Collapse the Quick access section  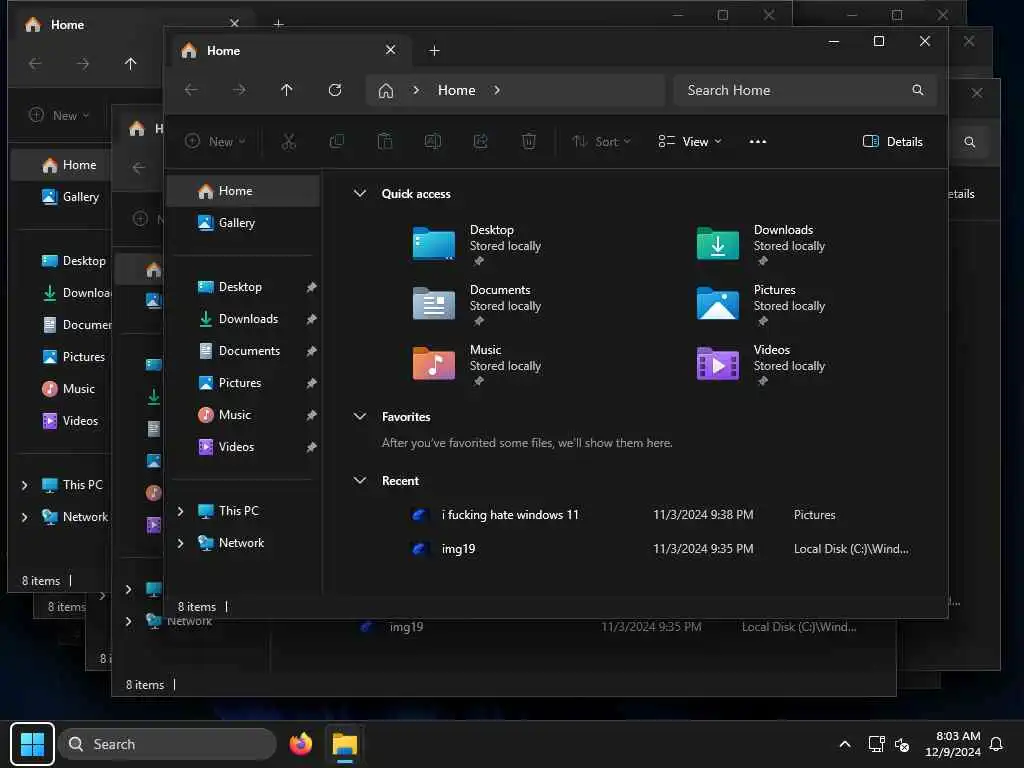pos(359,193)
